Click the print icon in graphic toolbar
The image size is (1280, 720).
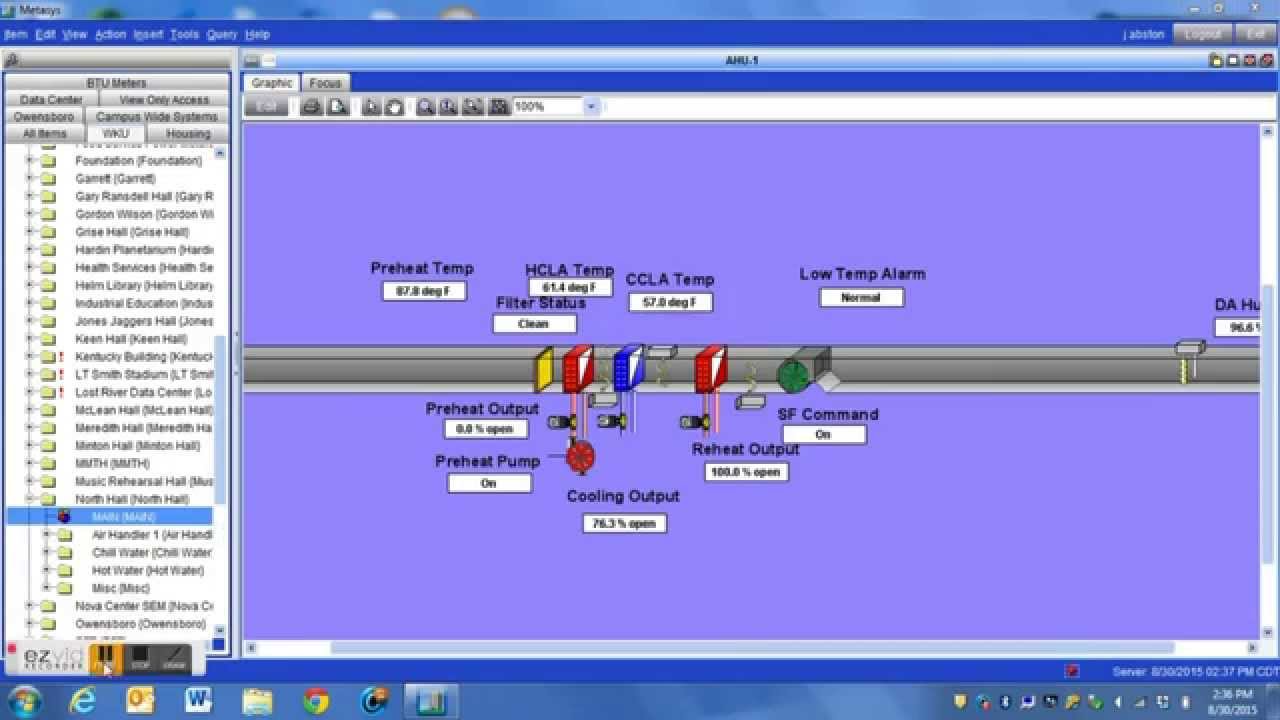click(312, 106)
